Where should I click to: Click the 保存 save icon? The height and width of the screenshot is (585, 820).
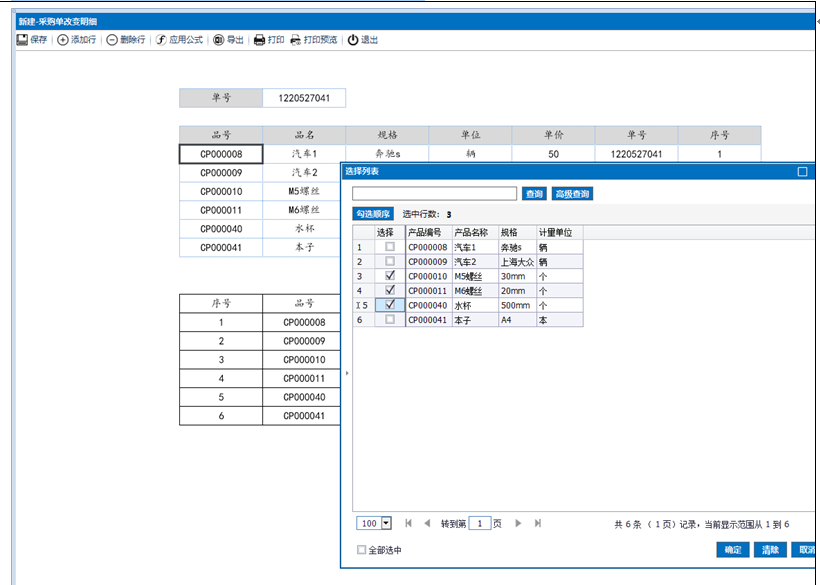(22, 40)
